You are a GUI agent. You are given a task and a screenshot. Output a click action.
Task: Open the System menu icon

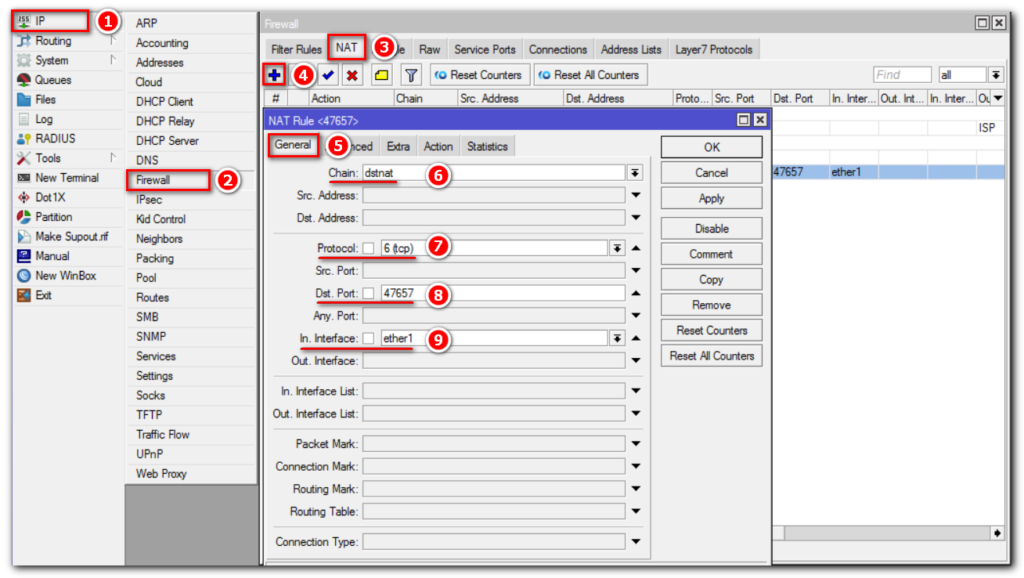24,60
